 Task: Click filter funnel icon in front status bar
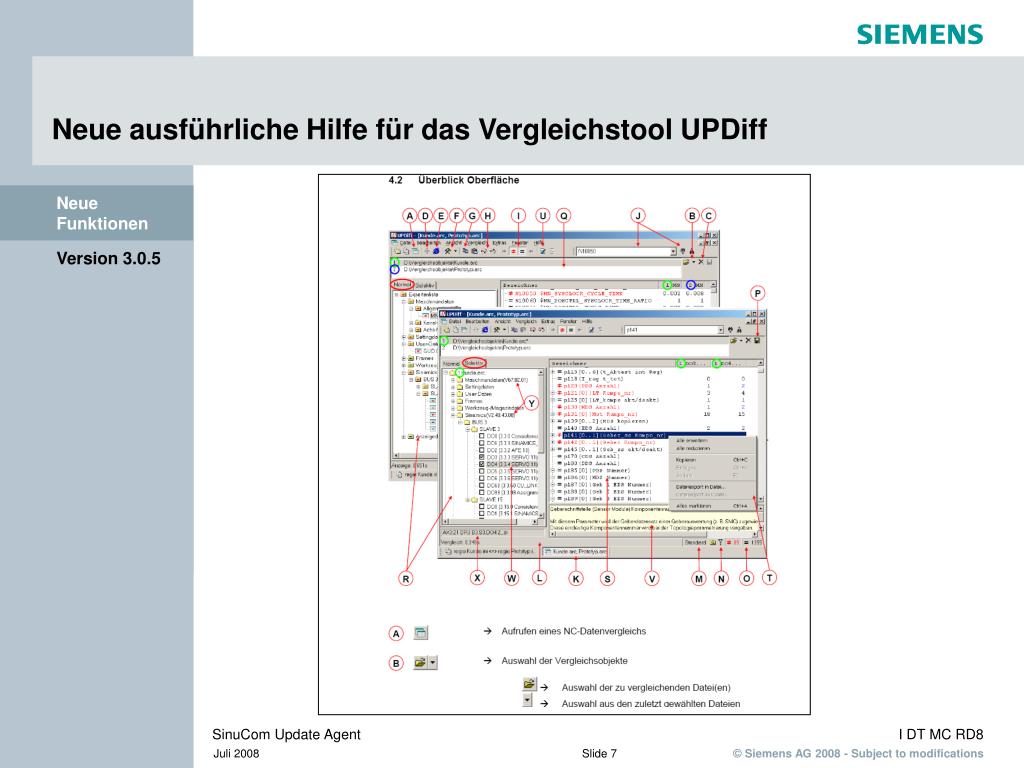coord(720,542)
